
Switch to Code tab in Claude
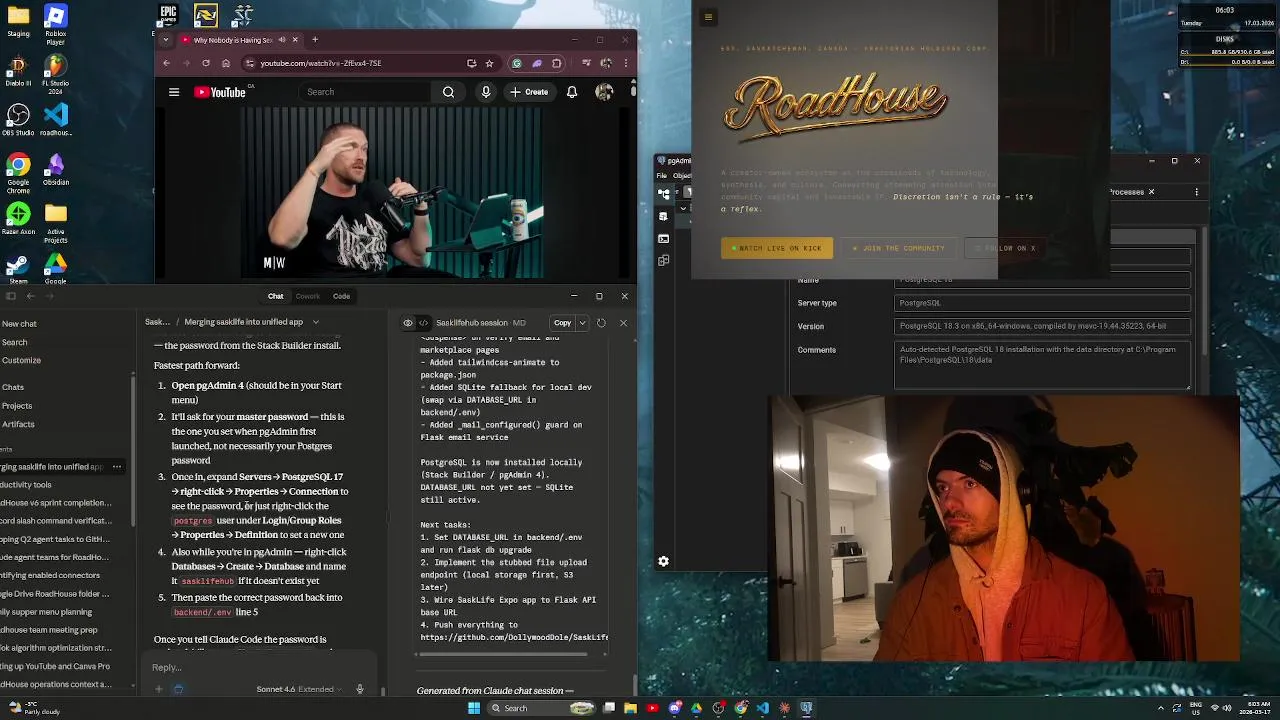(x=342, y=296)
